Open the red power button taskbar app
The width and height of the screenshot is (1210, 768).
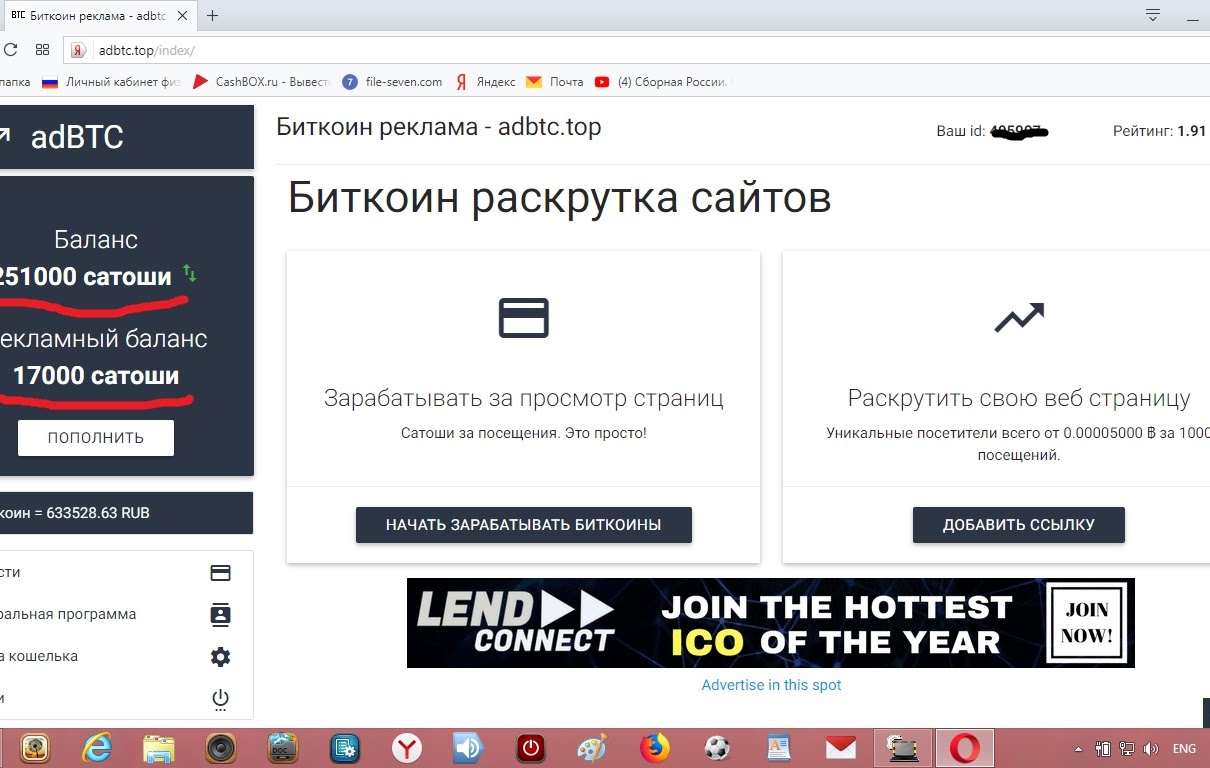pos(530,748)
